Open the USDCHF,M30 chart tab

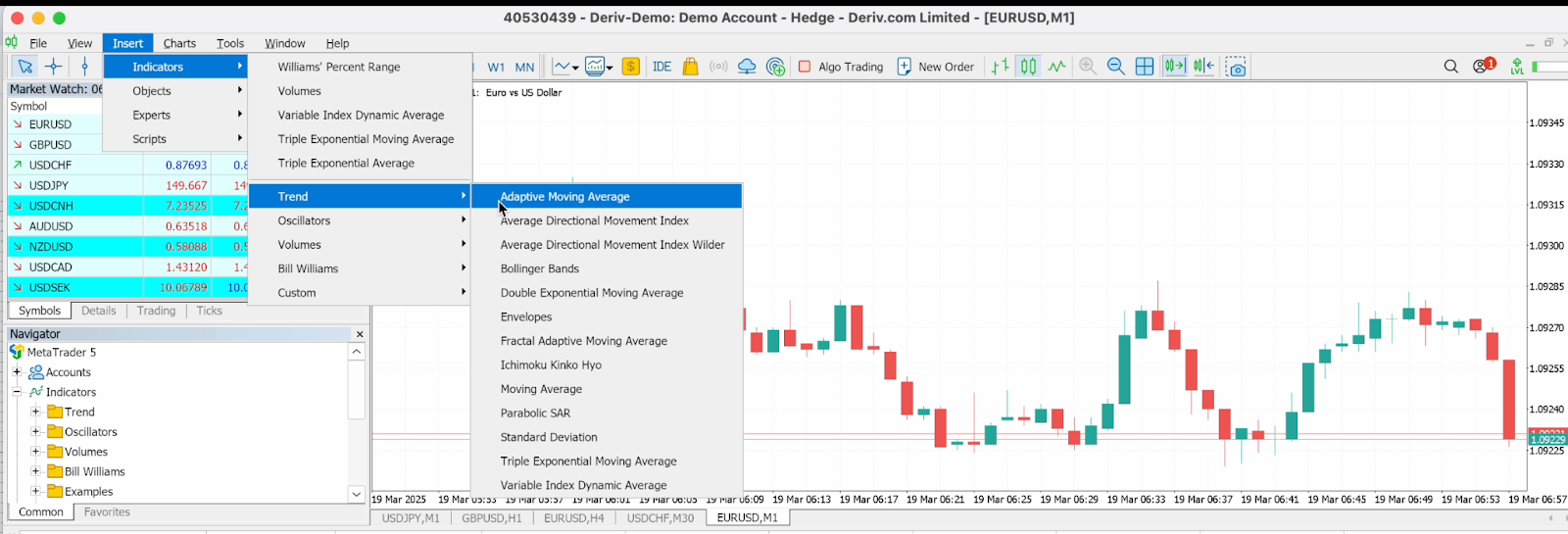coord(661,517)
